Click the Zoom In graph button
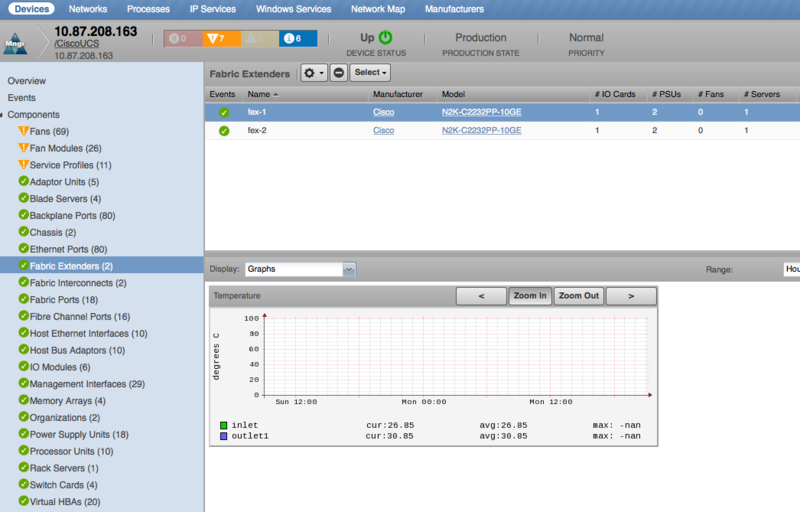Image resolution: width=800 pixels, height=512 pixels. coord(530,296)
